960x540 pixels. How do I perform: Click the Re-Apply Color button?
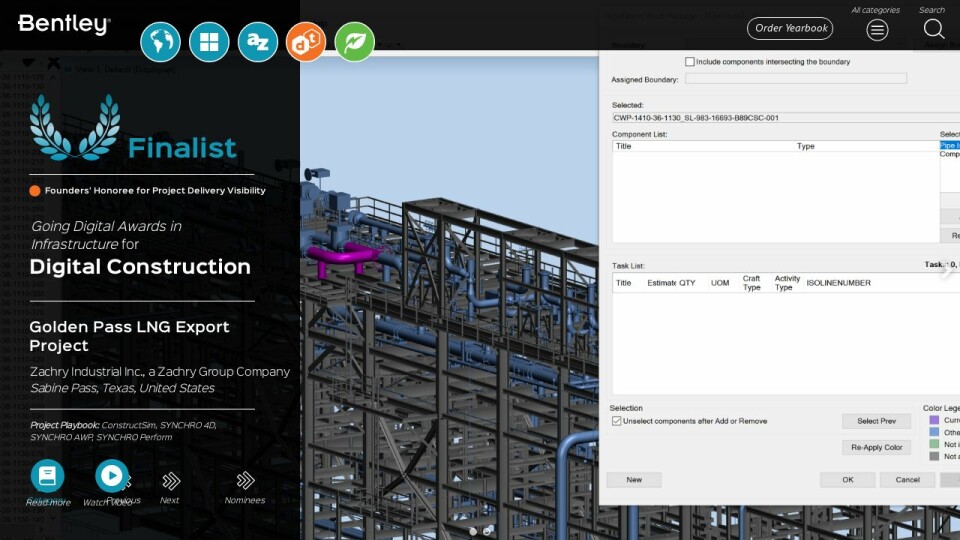[876, 448]
